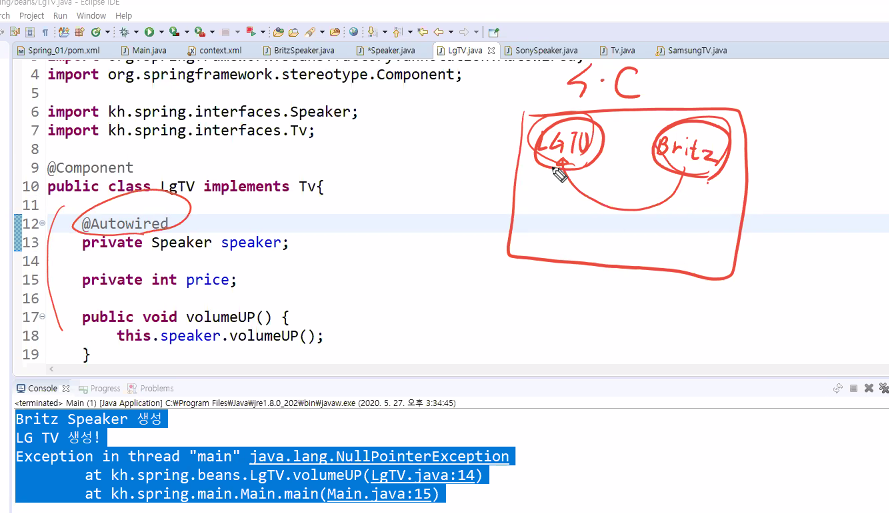Click the Run External Tools icon
889x513 pixels.
pos(199,32)
